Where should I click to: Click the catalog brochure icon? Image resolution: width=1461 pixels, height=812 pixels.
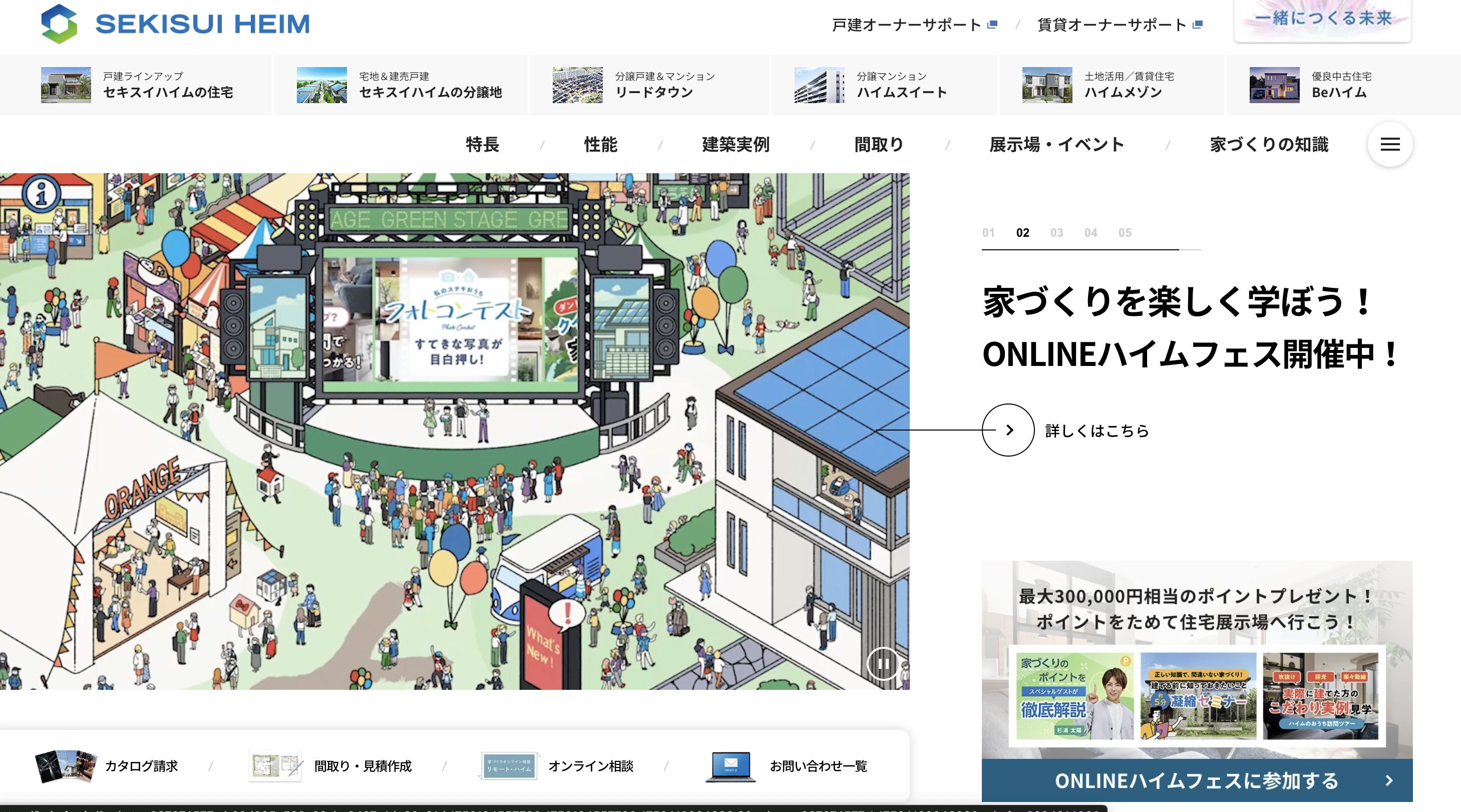66,765
